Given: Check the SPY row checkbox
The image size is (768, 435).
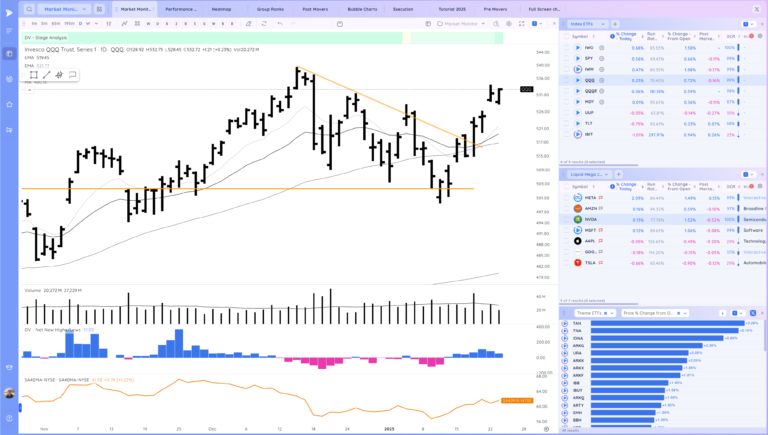Looking at the screenshot, I should pos(566,58).
